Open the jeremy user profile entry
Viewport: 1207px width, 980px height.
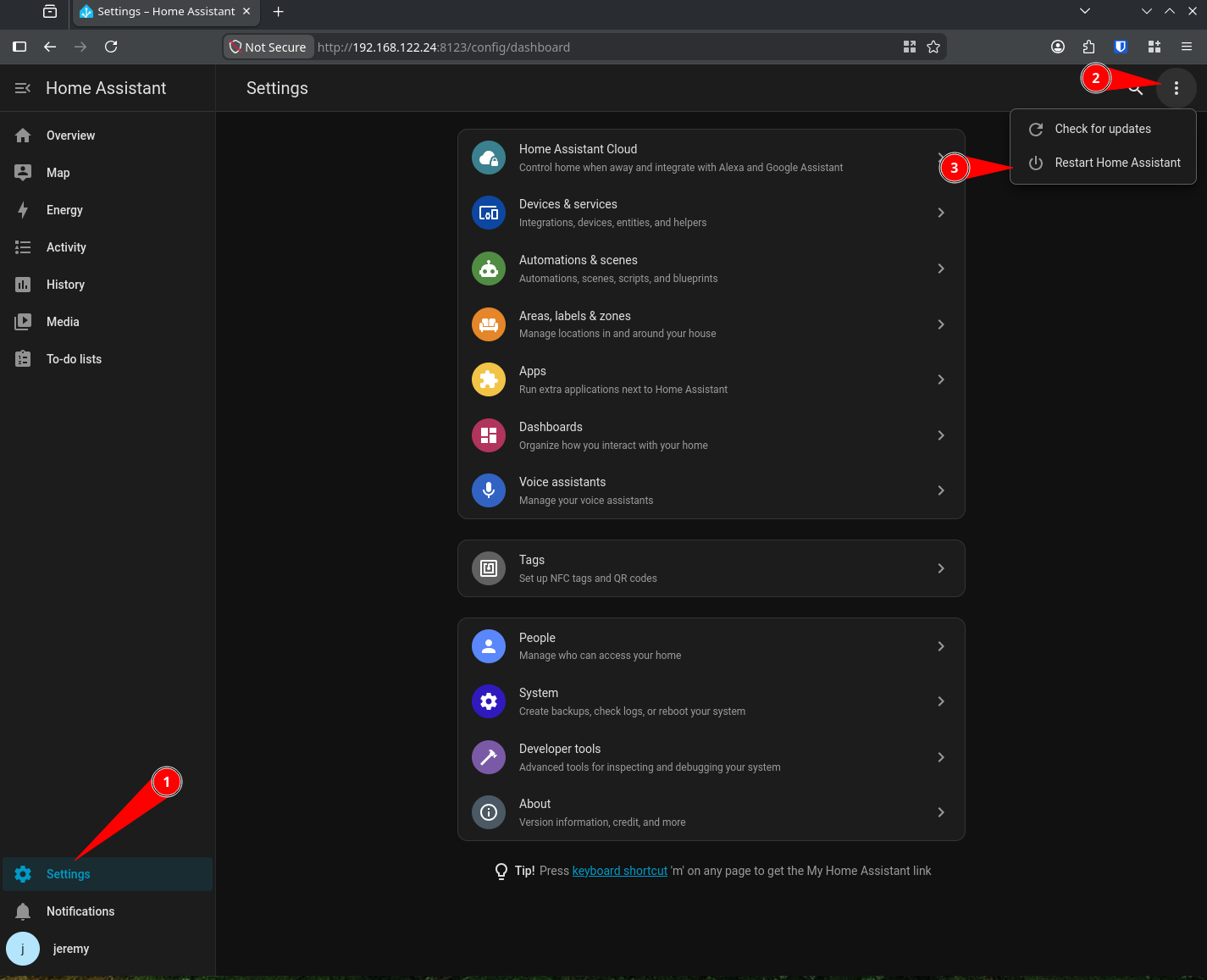(108, 949)
